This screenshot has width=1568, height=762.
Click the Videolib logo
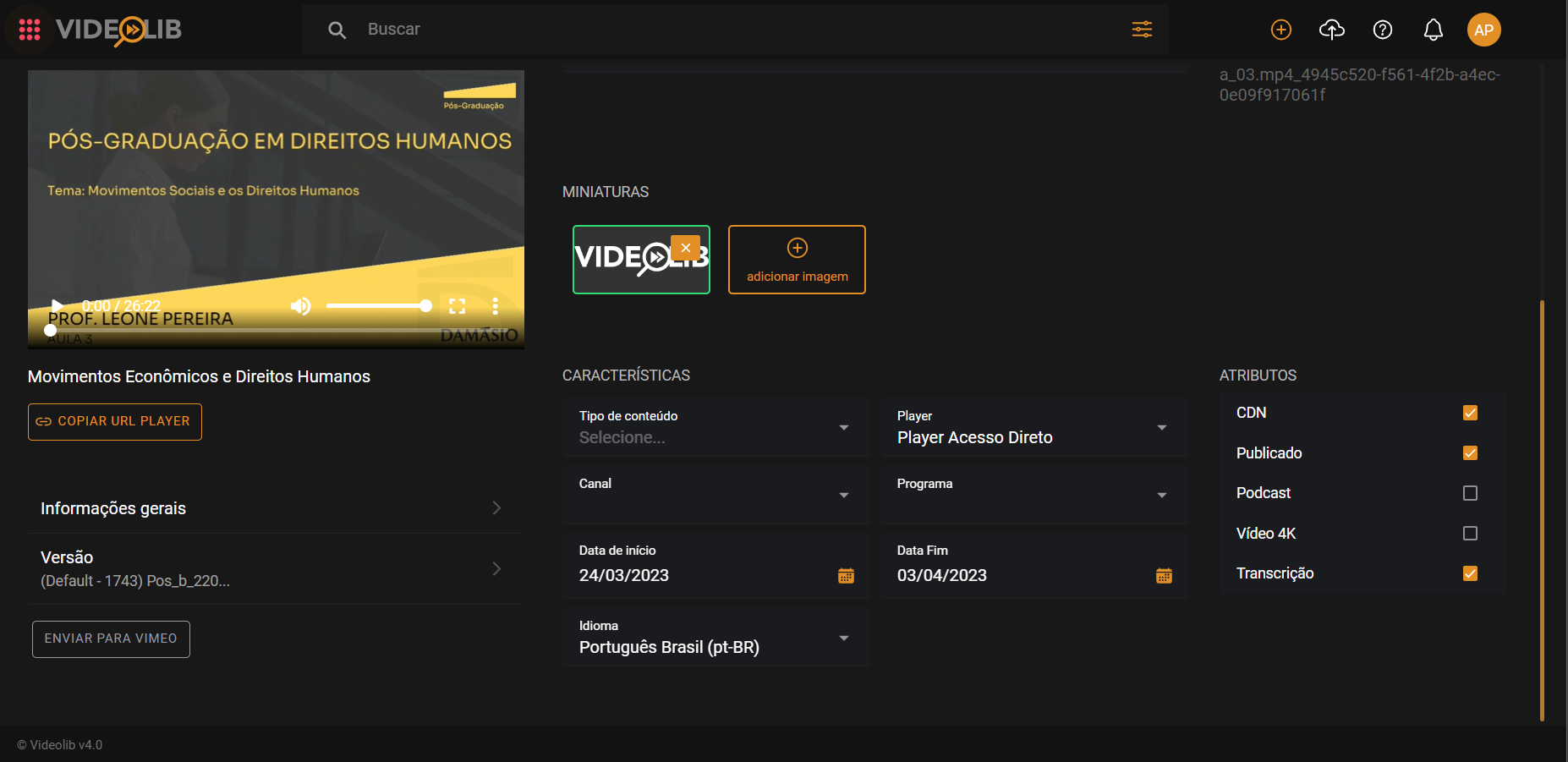click(x=118, y=30)
